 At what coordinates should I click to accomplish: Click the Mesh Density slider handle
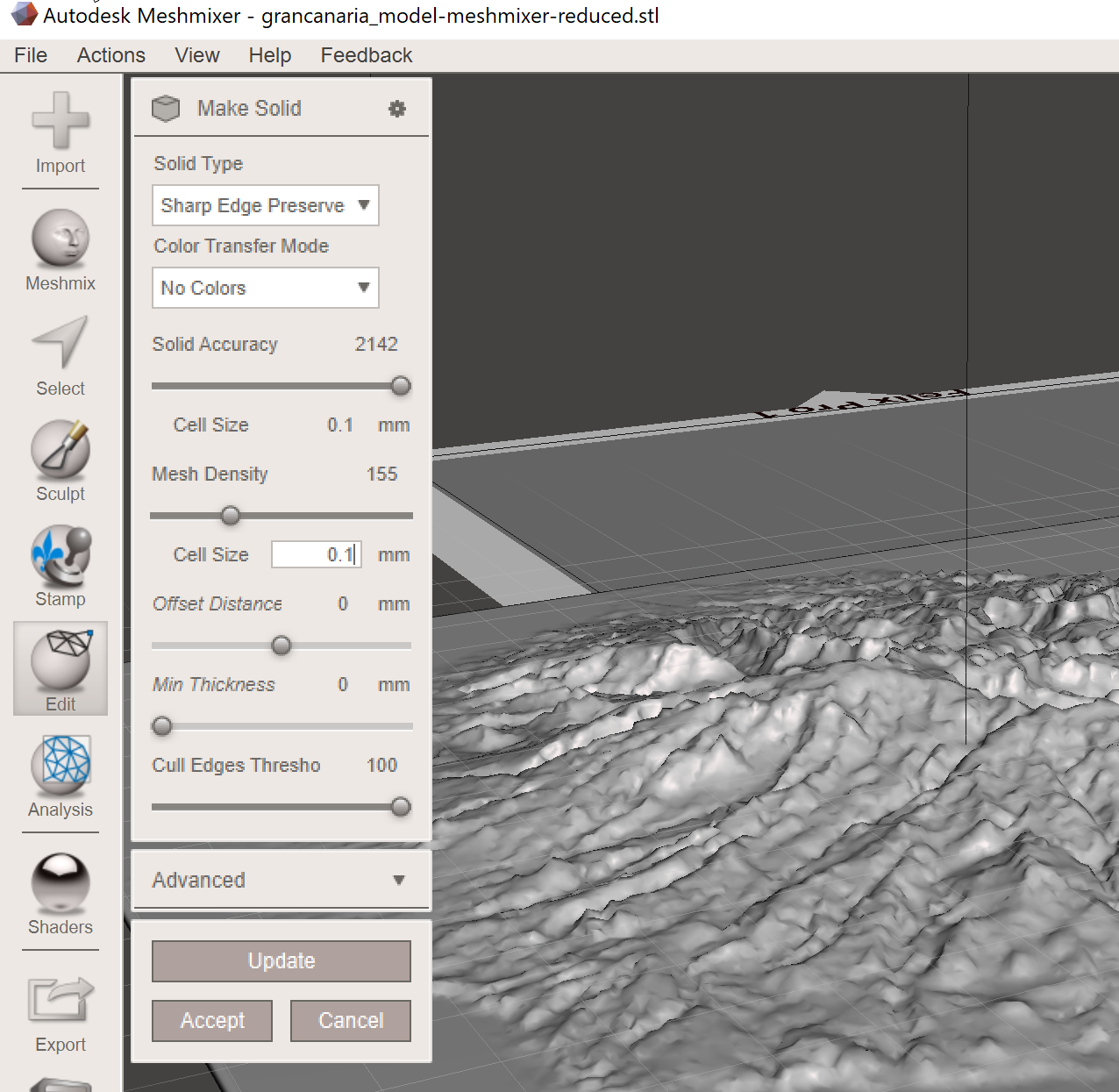click(x=231, y=516)
